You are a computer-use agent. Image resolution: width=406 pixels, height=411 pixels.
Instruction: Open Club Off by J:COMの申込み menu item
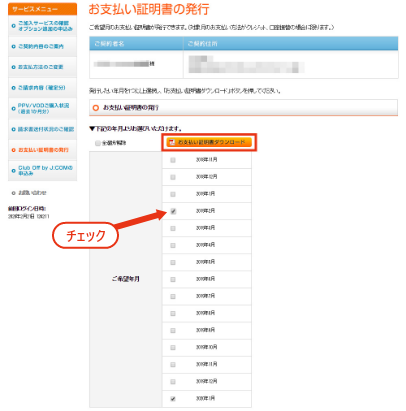[42, 170]
